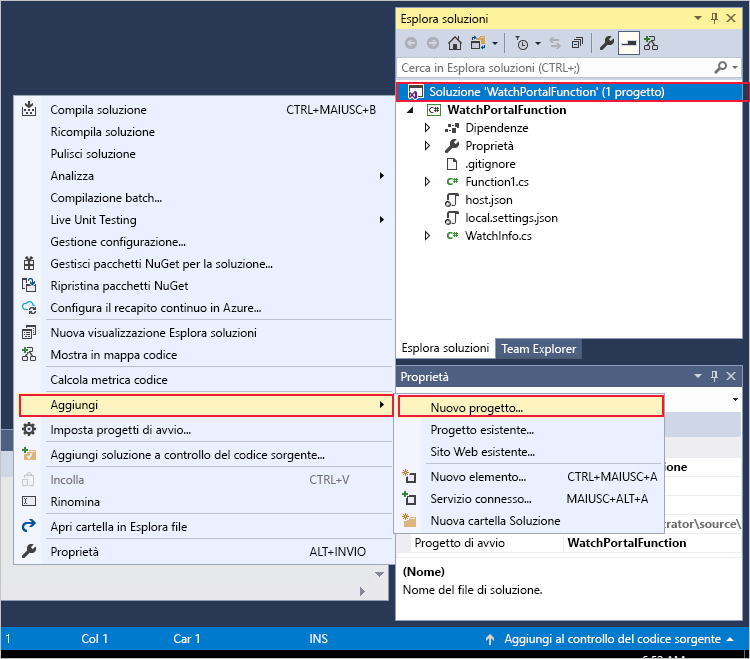
Task: Click the pending changes filter clock icon
Action: 521,44
